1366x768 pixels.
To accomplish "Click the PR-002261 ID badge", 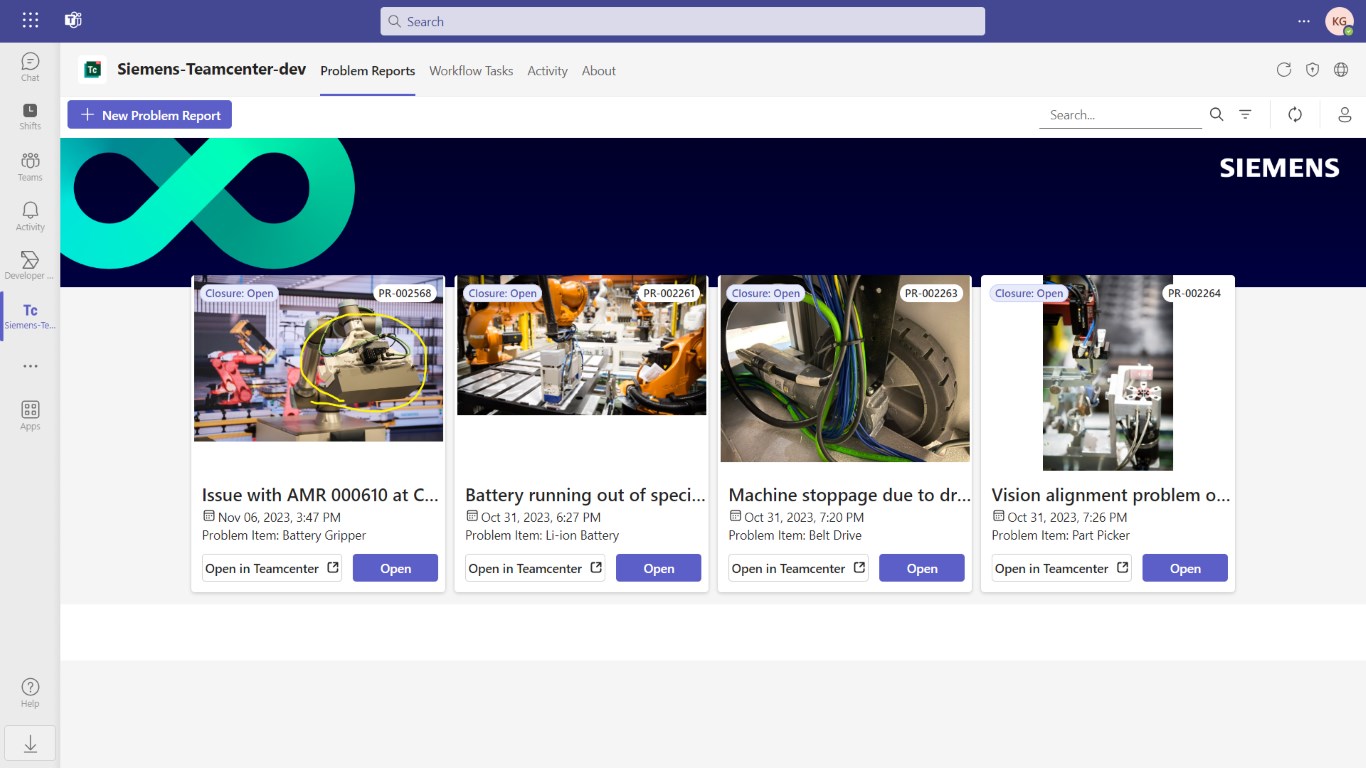I will 669,293.
